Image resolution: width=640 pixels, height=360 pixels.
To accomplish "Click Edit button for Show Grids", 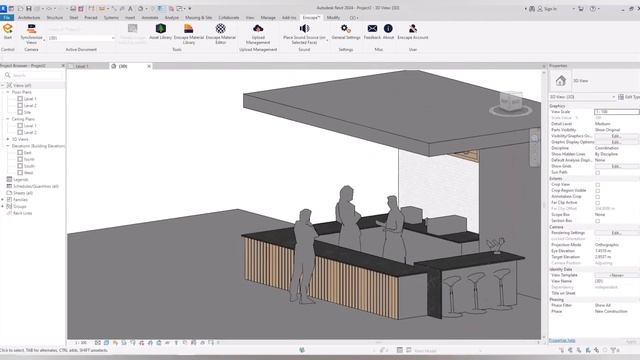I will click(x=616, y=166).
